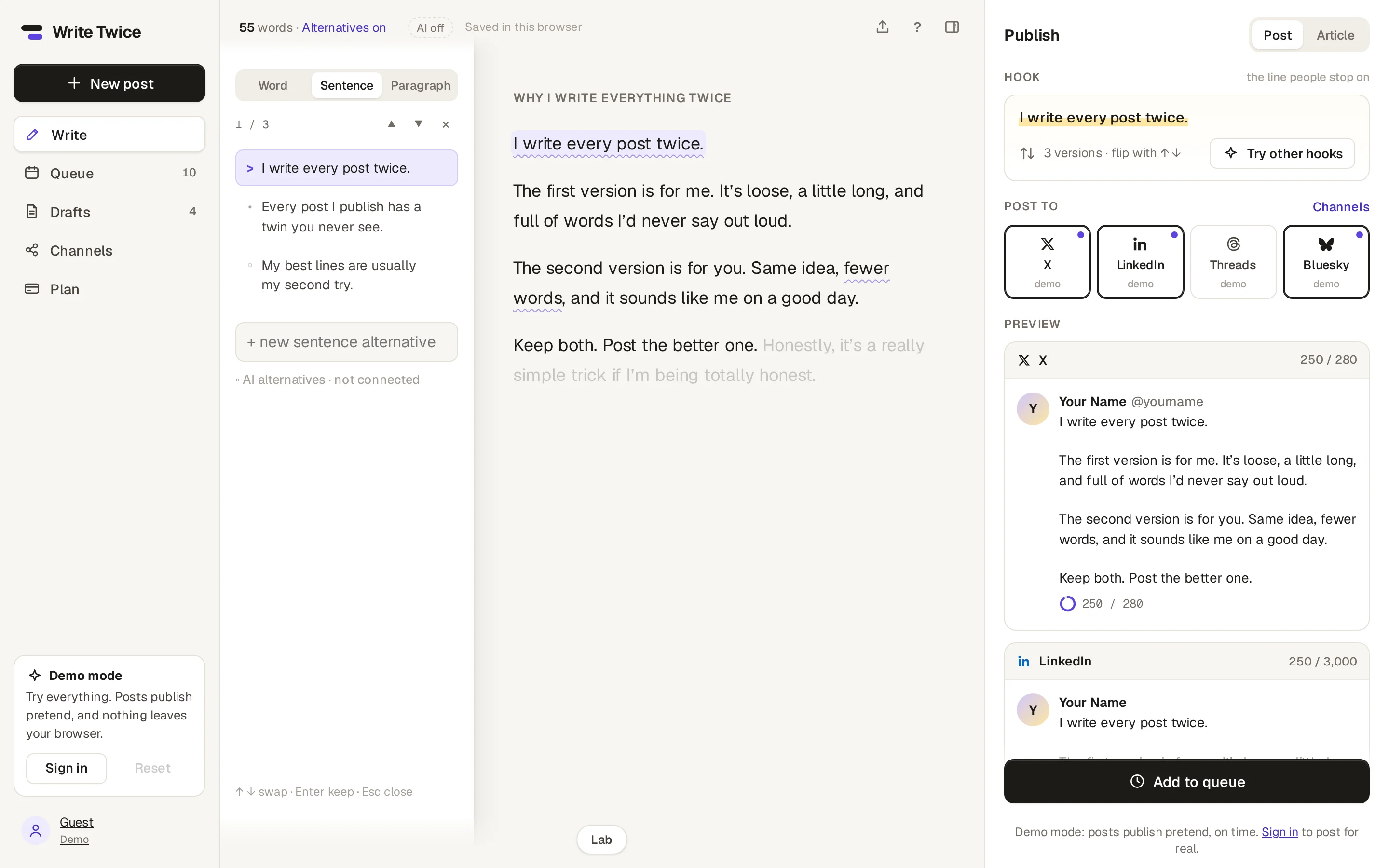Open Channels in the sidebar
Image resolution: width=1389 pixels, height=868 pixels.
click(109, 250)
